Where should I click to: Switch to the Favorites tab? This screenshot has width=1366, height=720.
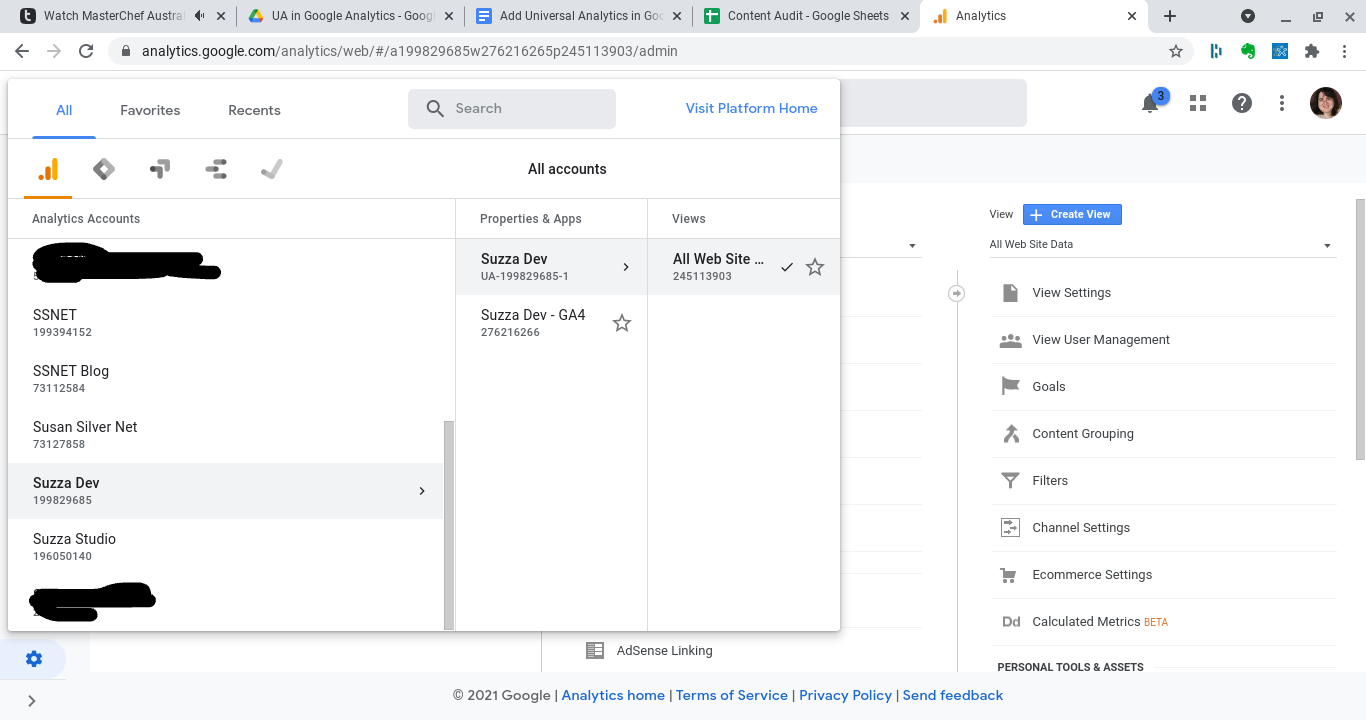click(x=150, y=110)
